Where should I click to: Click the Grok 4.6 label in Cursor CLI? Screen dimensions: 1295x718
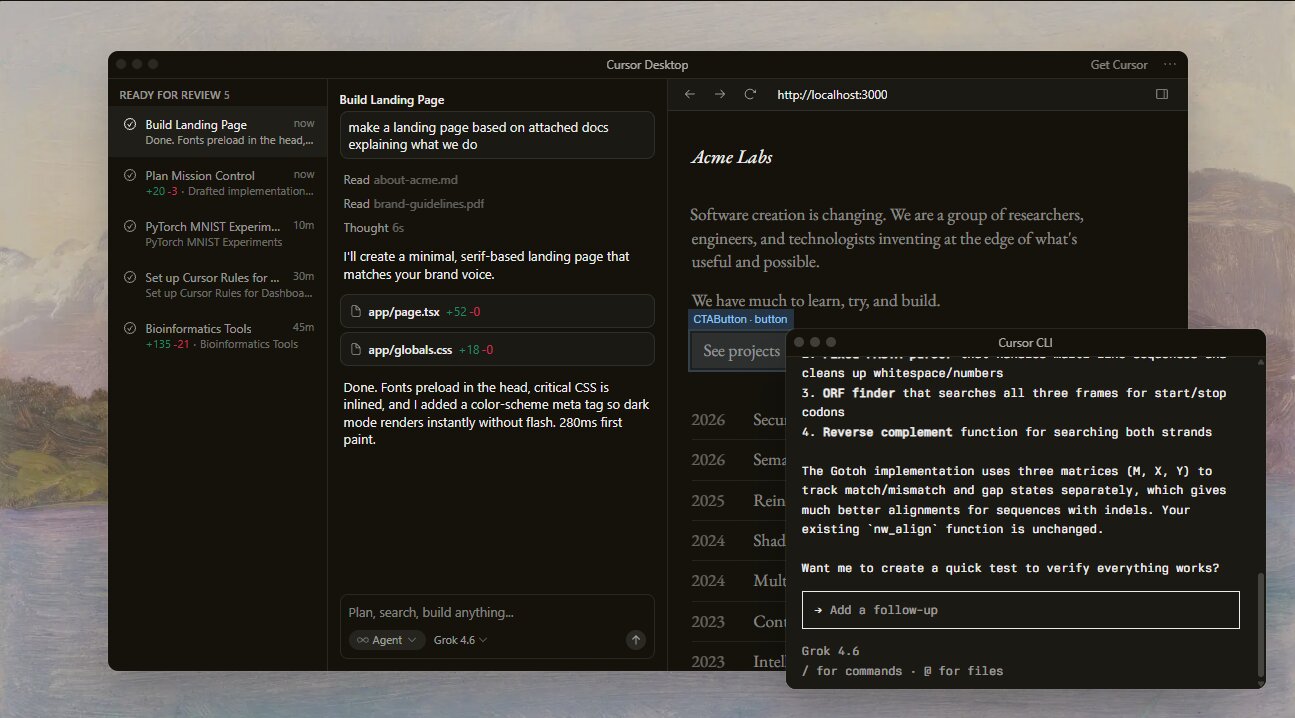click(830, 651)
